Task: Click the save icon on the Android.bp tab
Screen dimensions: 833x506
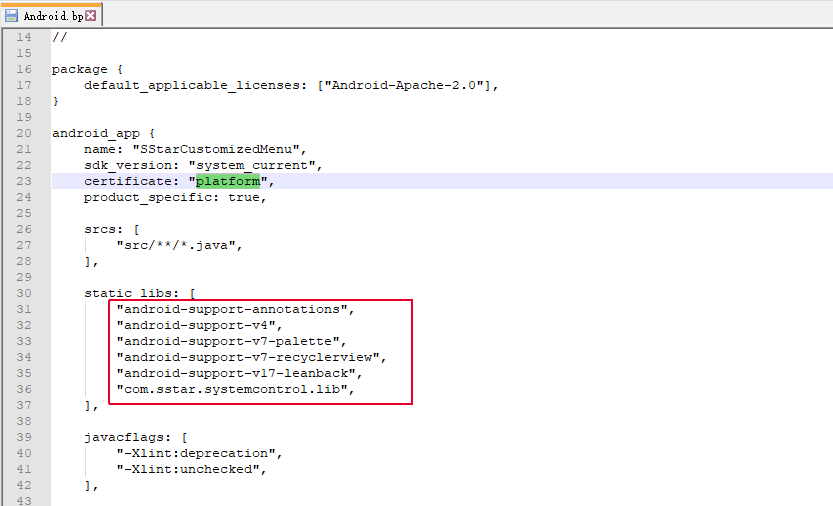Action: tap(11, 15)
